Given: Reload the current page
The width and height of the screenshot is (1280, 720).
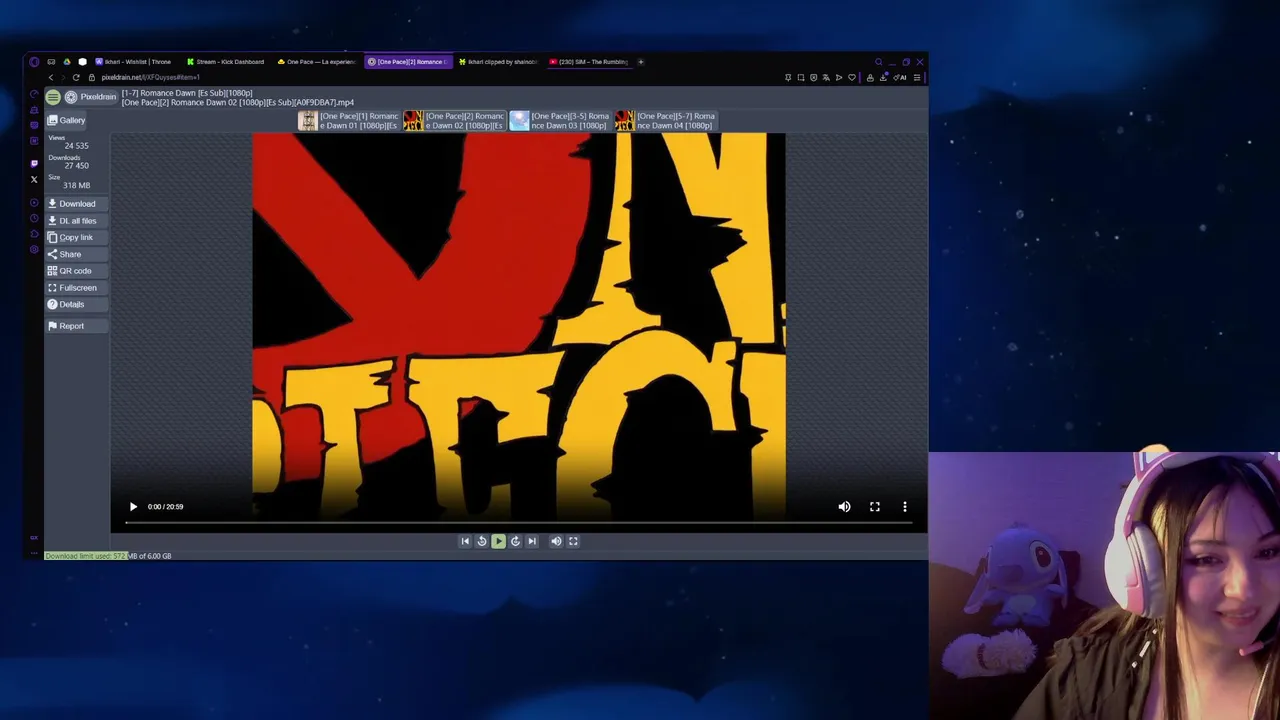Looking at the screenshot, I should (76, 77).
